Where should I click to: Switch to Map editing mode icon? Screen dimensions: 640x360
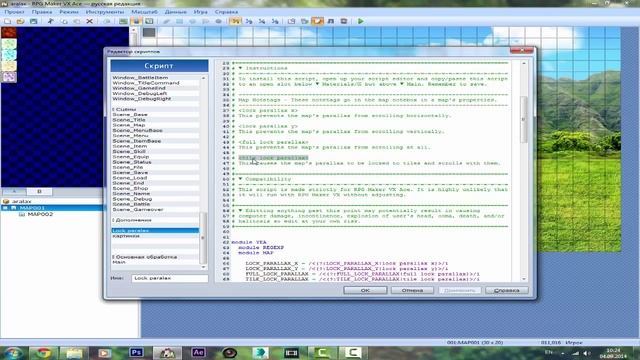pos(123,21)
